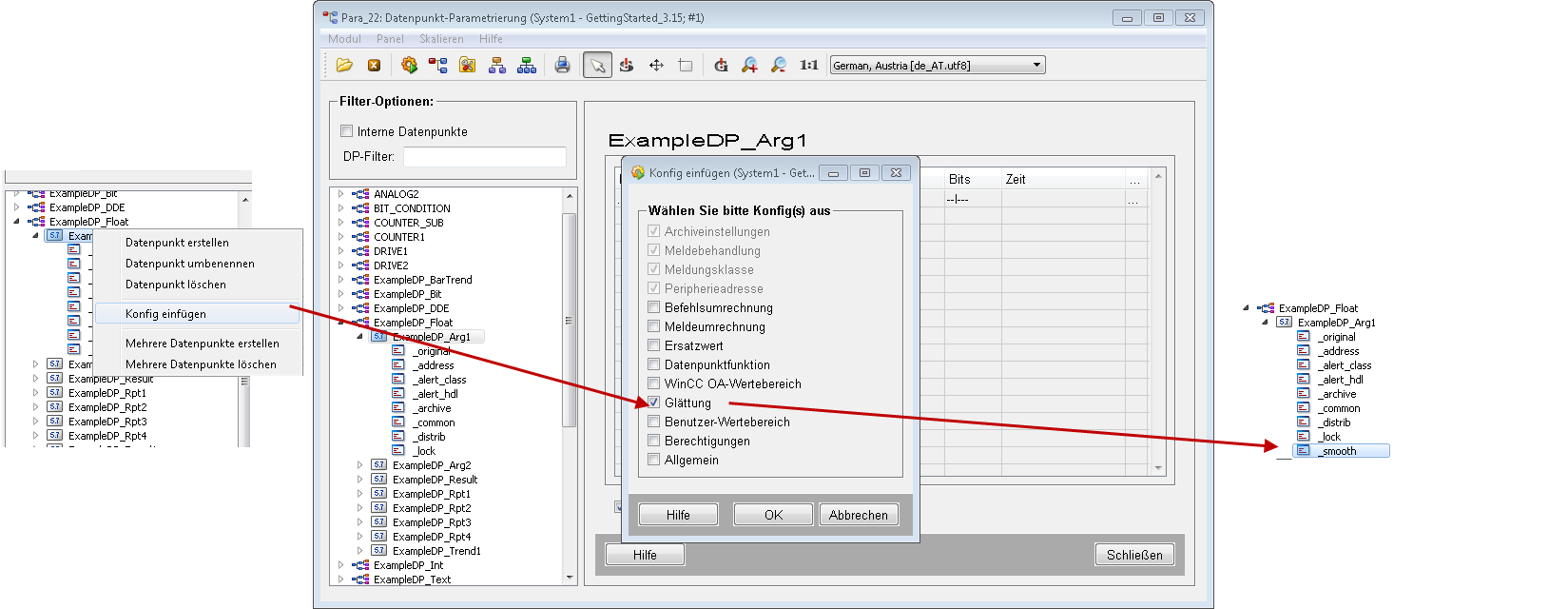Expand the ExampleDP_BarTrend tree node
This screenshot has width=1568, height=609.
pos(341,280)
